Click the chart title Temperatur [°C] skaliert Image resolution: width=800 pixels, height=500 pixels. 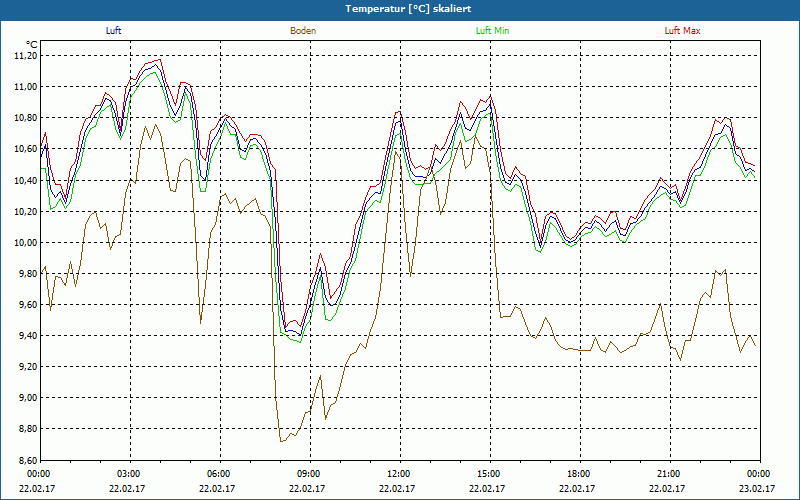[408, 9]
